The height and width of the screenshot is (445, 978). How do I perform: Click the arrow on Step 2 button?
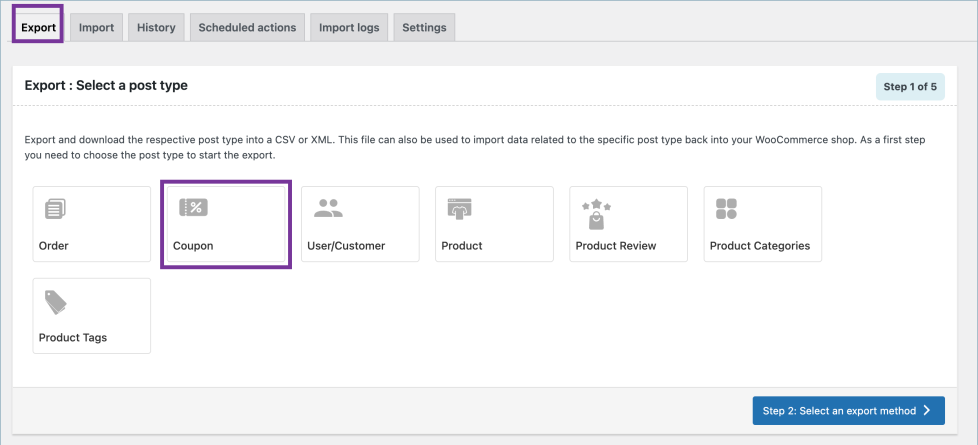(928, 410)
